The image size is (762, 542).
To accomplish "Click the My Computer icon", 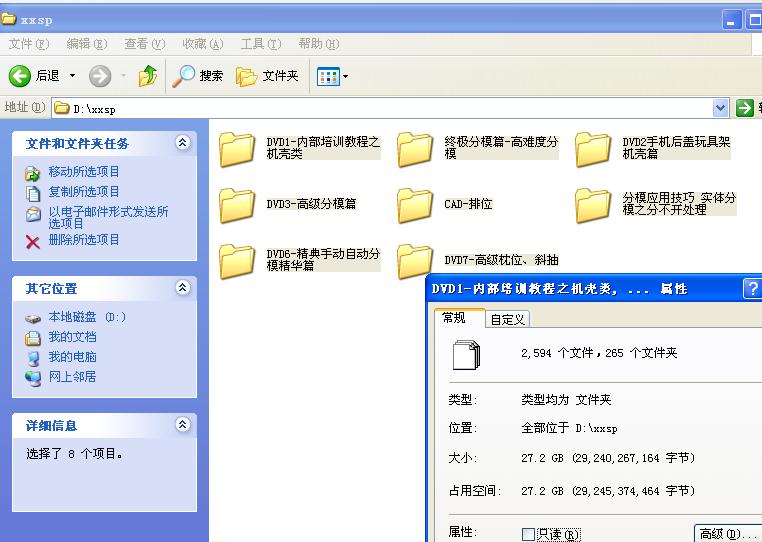I will click(x=33, y=358).
